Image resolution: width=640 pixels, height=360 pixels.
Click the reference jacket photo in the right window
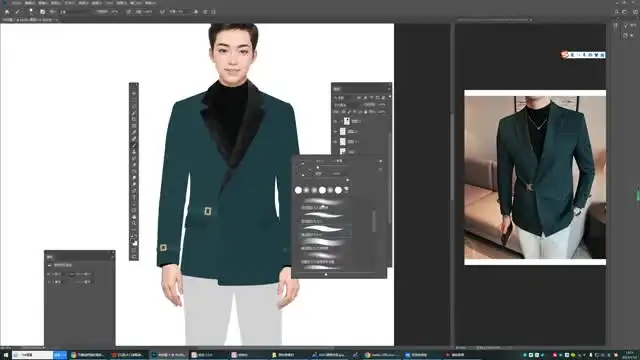pyautogui.click(x=535, y=177)
